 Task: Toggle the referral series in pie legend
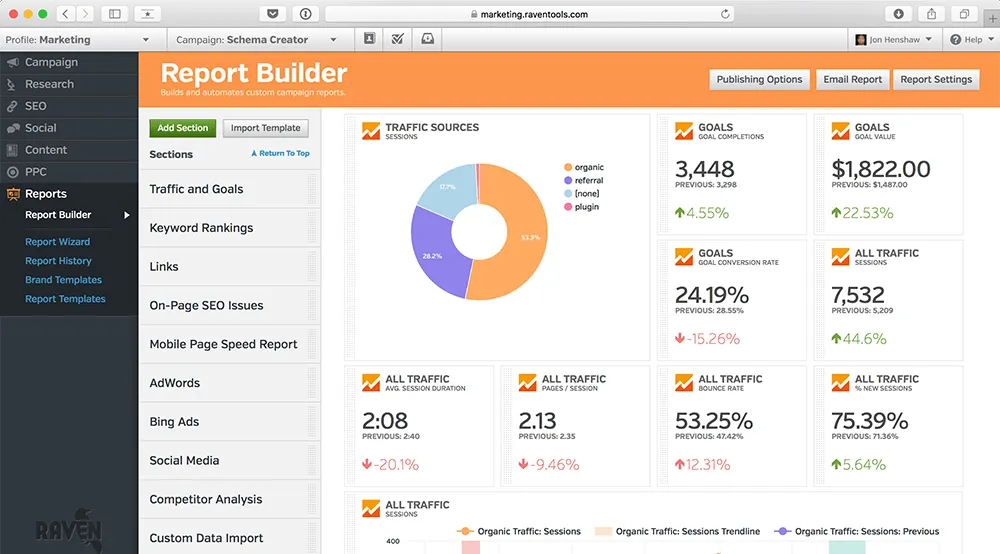(x=588, y=181)
